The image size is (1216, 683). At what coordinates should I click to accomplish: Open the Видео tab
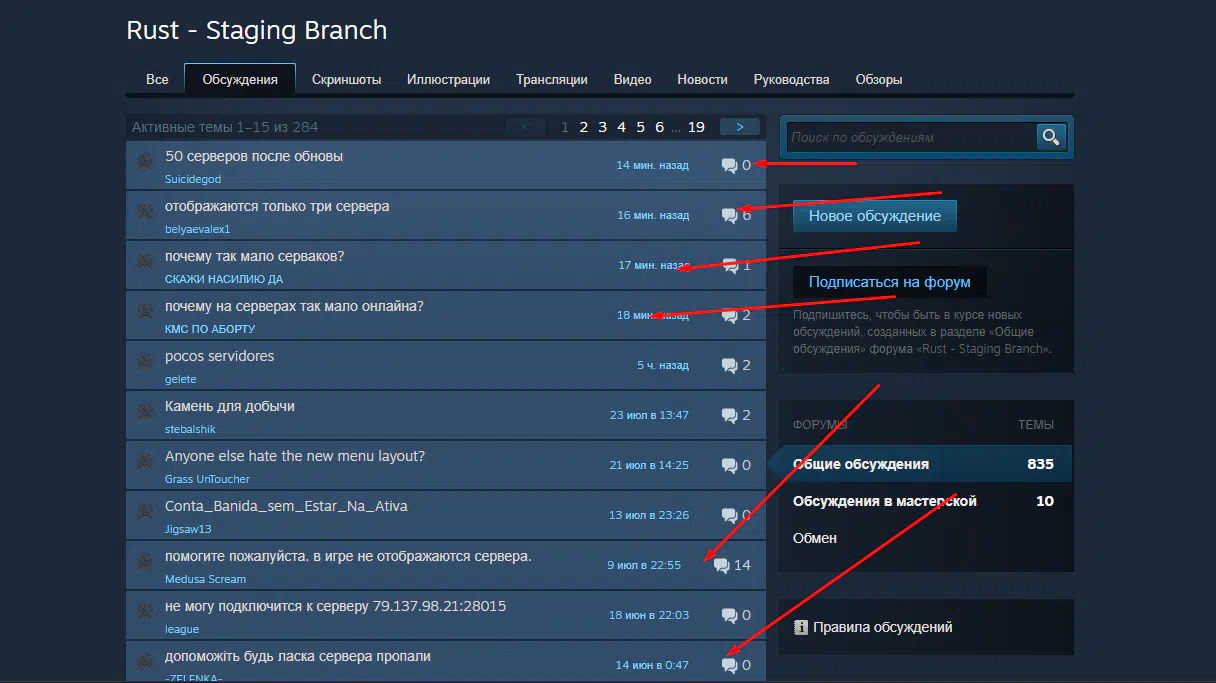click(x=632, y=79)
